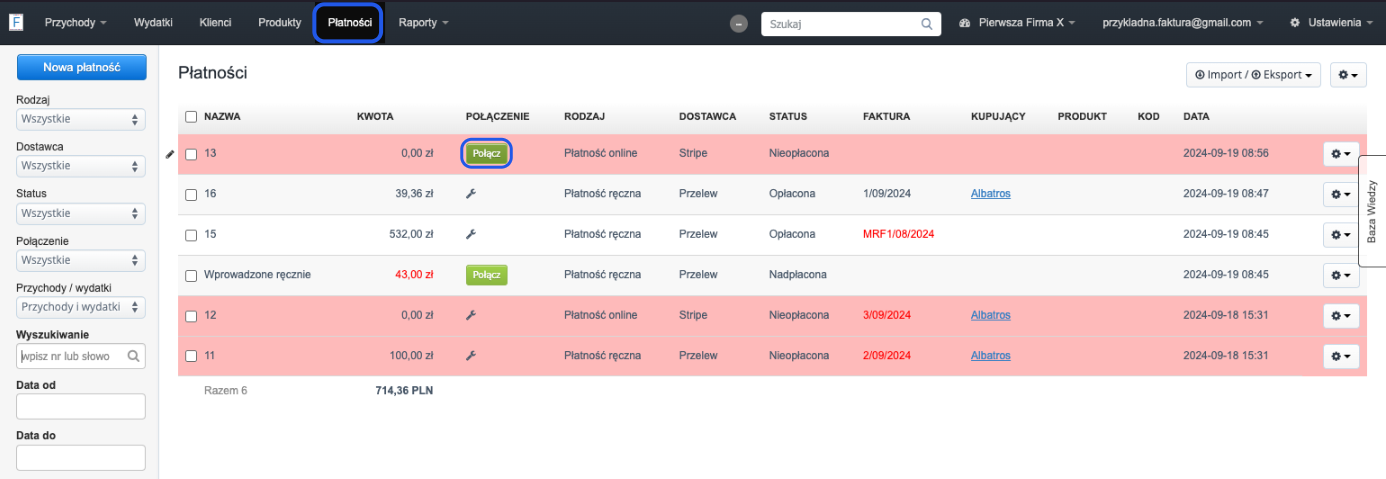Click Połącz button in Wprowadzone ręcznie row

[x=487, y=275]
